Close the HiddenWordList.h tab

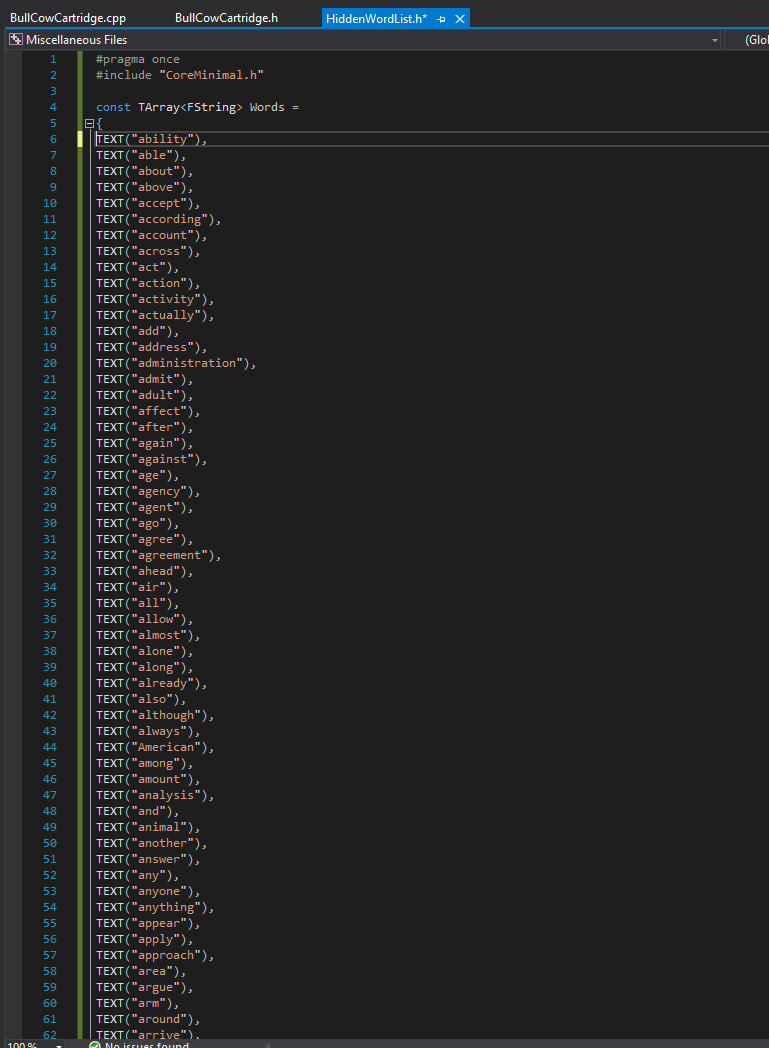pos(459,19)
